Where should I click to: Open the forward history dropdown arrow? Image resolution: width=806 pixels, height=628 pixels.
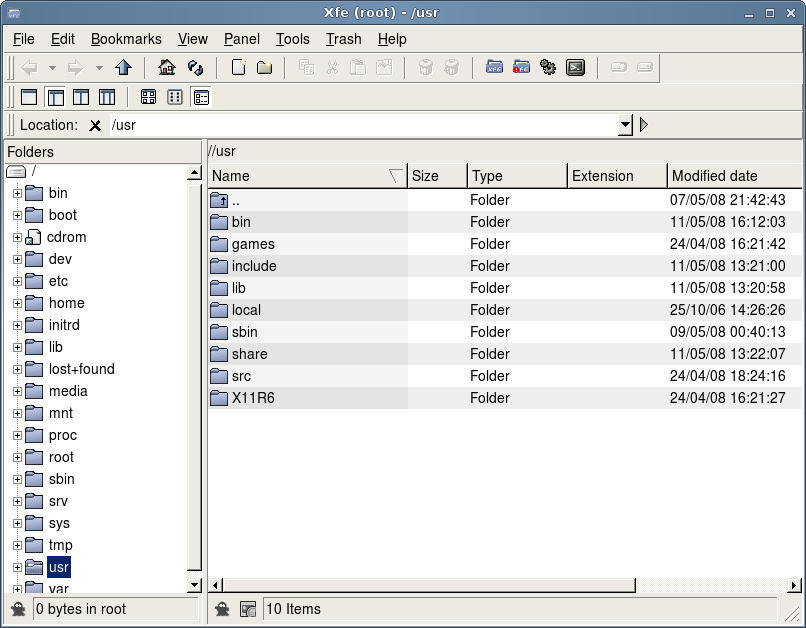pyautogui.click(x=99, y=67)
